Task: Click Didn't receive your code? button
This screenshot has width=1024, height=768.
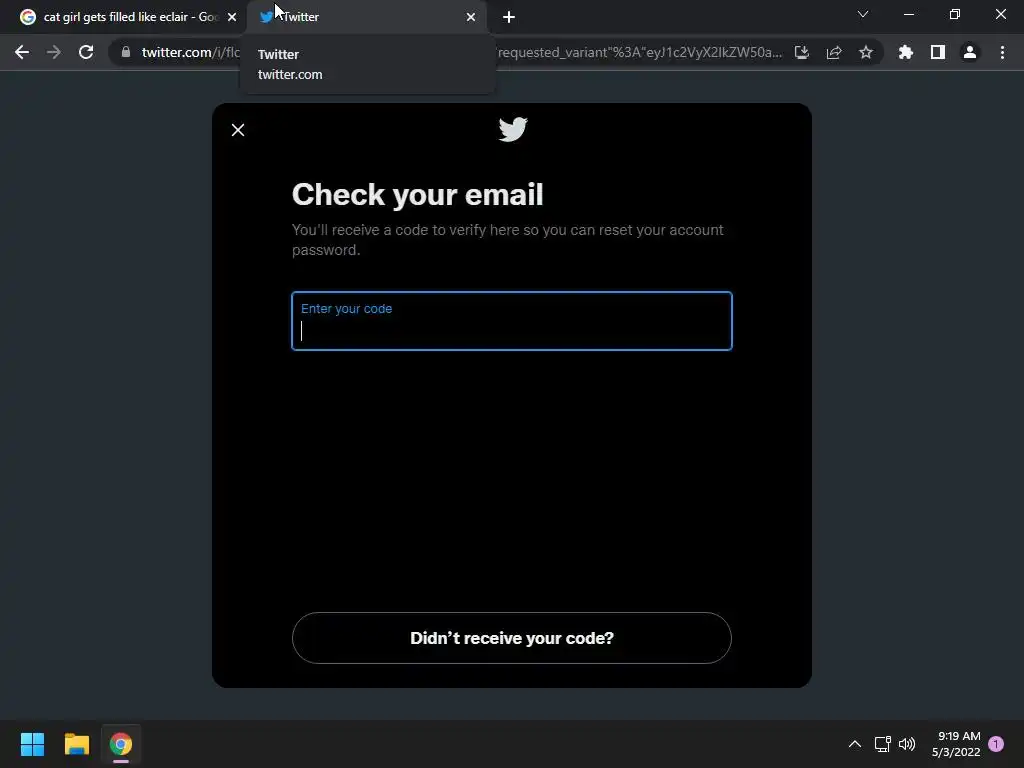Action: click(x=512, y=638)
